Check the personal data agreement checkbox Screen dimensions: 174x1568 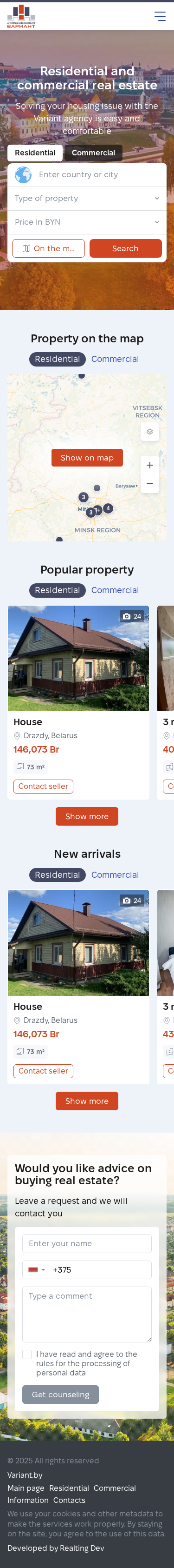(26, 1354)
